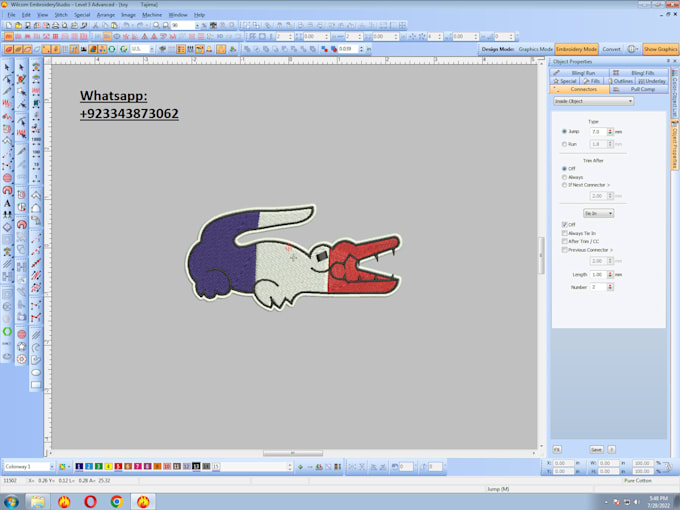
Task: Click the red arch Input C tool
Action: pos(7,190)
